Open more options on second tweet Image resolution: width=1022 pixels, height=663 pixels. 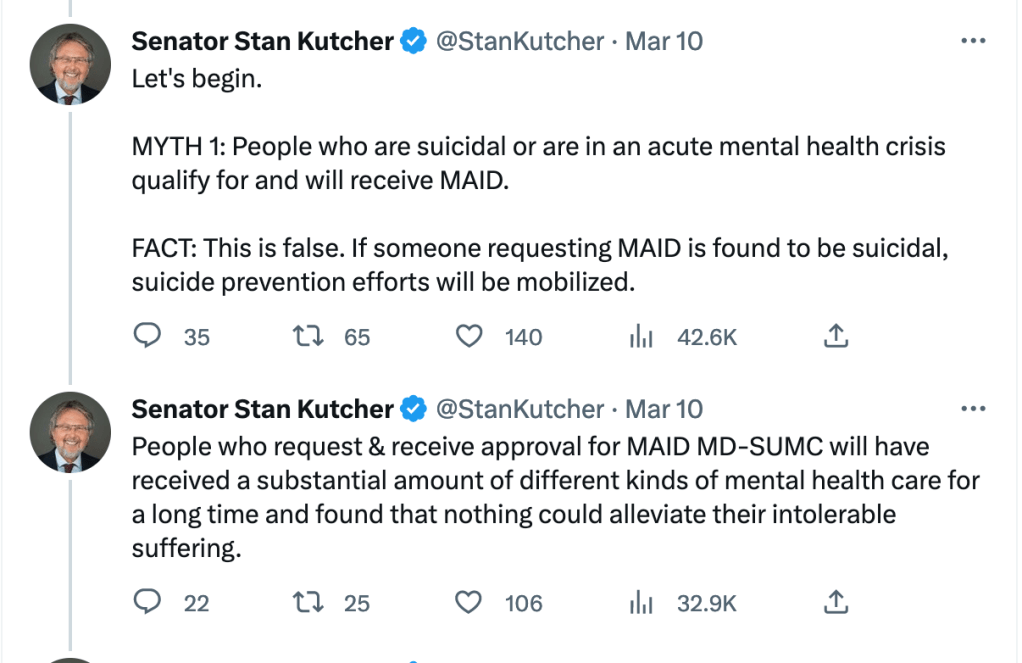click(972, 409)
